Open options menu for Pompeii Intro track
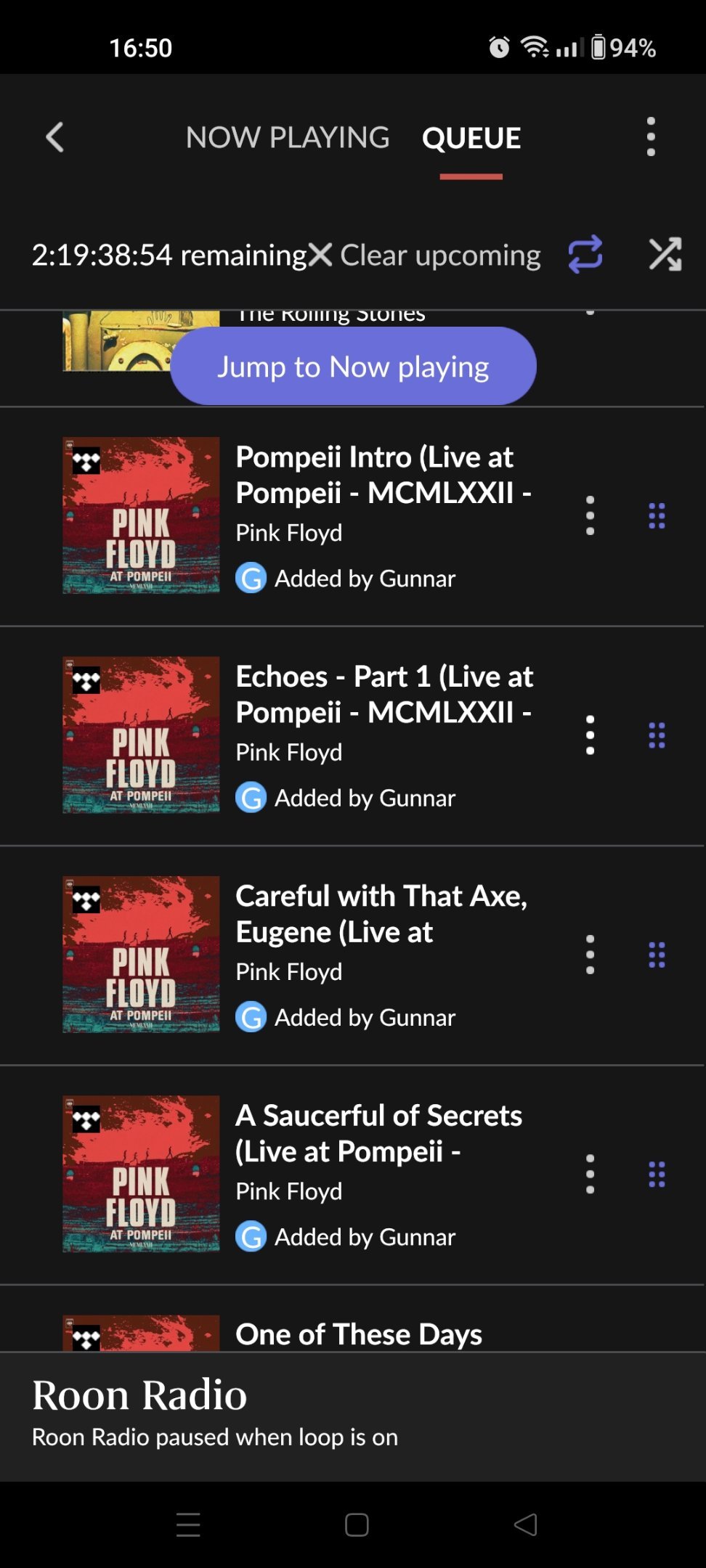Viewport: 706px width, 1568px height. pos(590,516)
